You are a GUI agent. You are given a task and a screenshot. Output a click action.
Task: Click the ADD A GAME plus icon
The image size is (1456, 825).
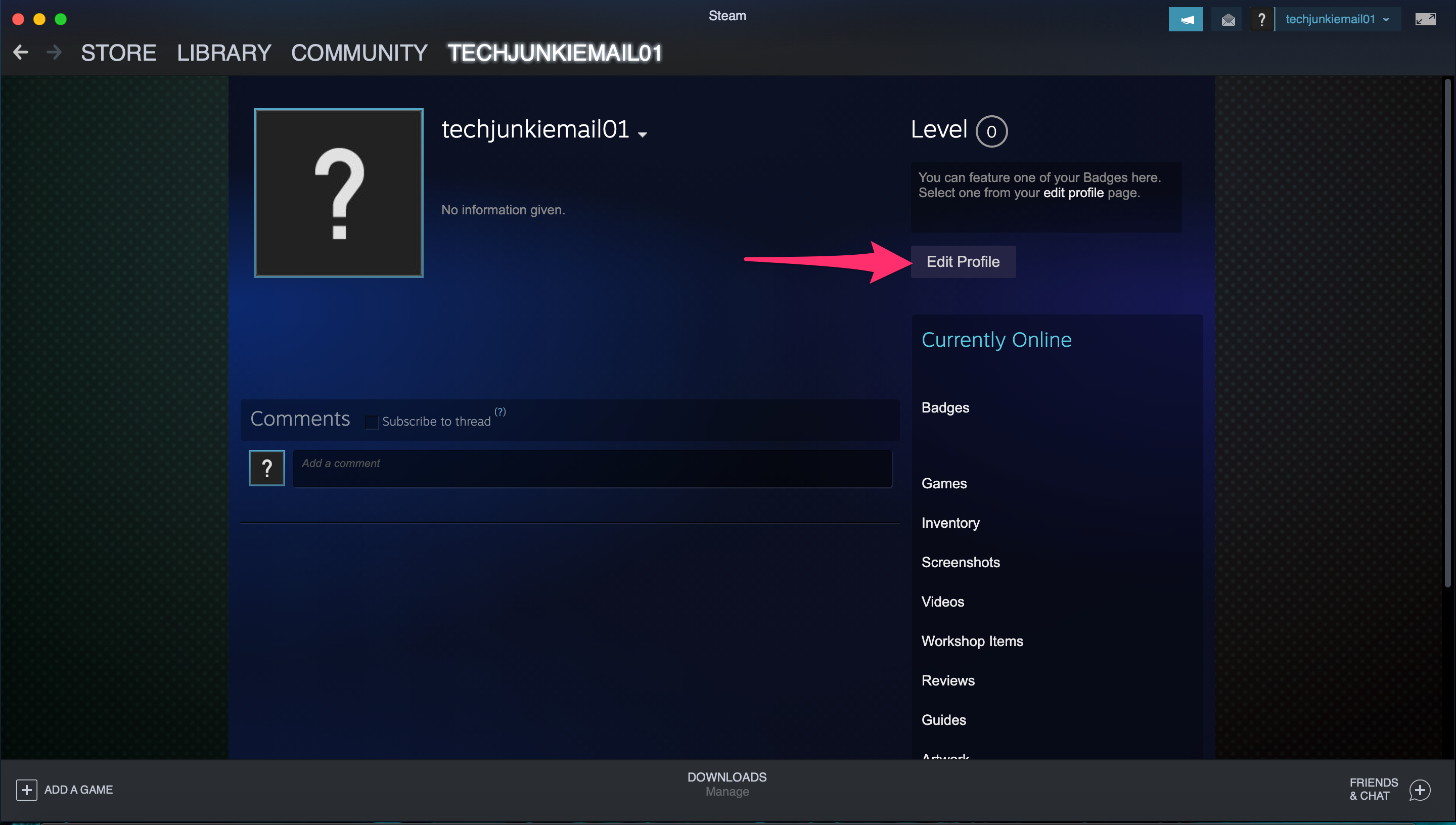coord(26,790)
